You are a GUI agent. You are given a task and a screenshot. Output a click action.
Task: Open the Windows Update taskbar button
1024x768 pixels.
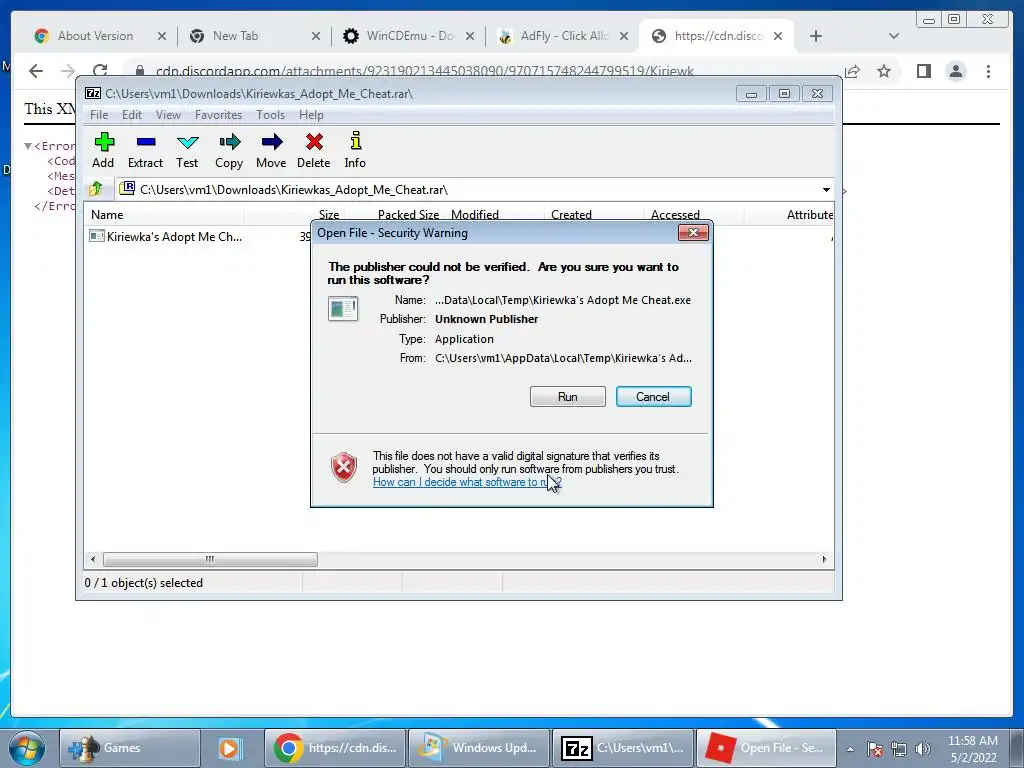pos(479,748)
